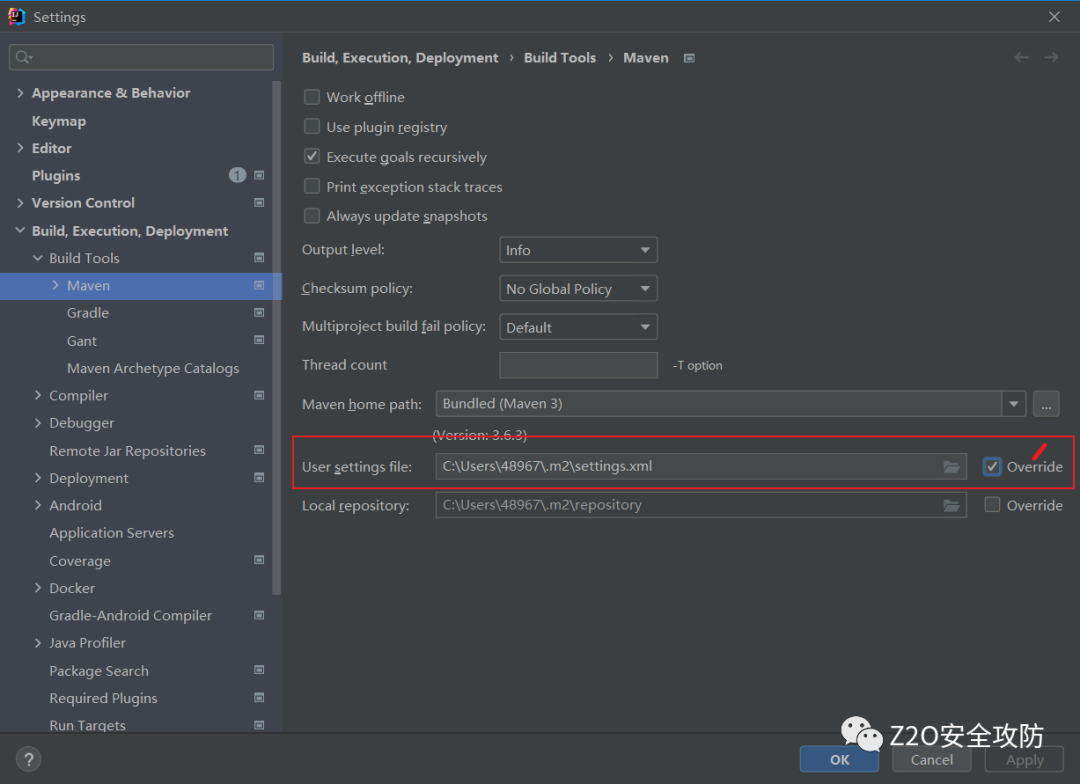Expand the Editor section
The width and height of the screenshot is (1080, 784).
click(x=20, y=148)
